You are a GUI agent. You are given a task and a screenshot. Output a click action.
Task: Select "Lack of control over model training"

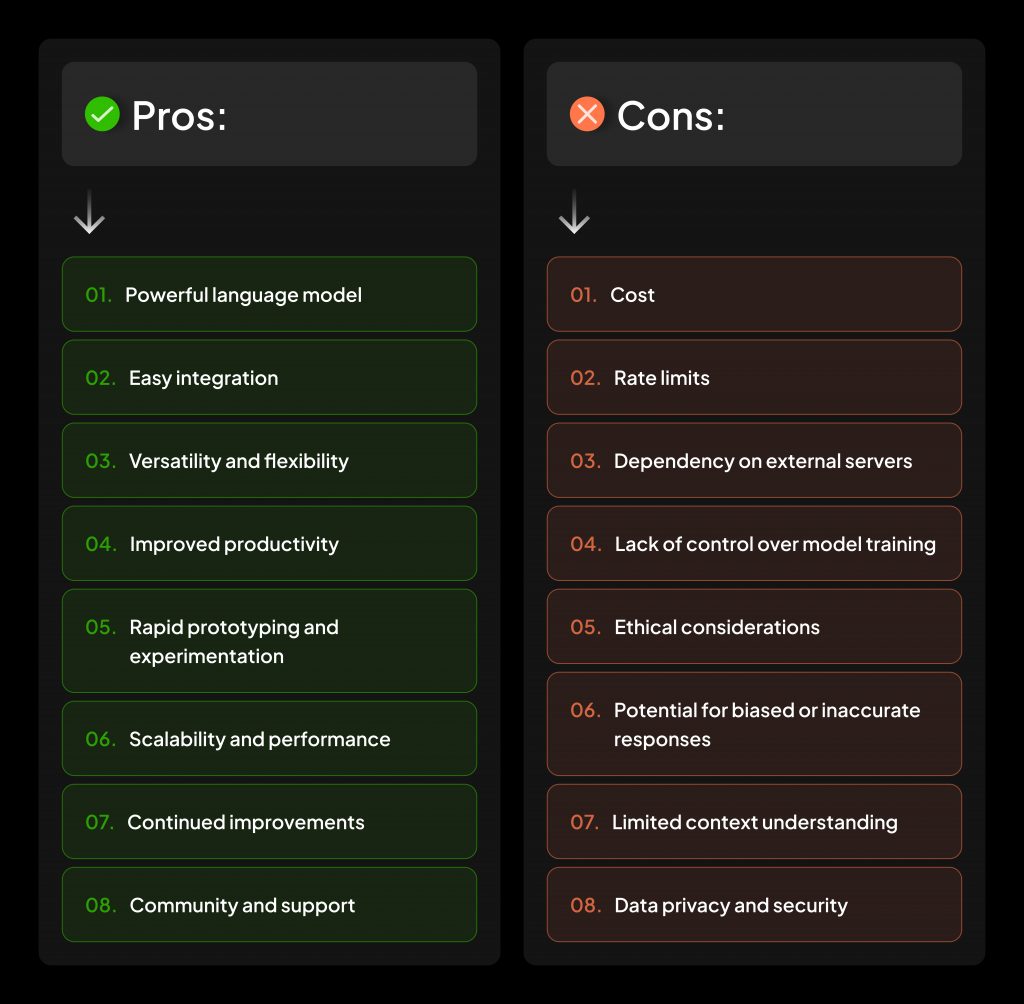click(x=754, y=544)
